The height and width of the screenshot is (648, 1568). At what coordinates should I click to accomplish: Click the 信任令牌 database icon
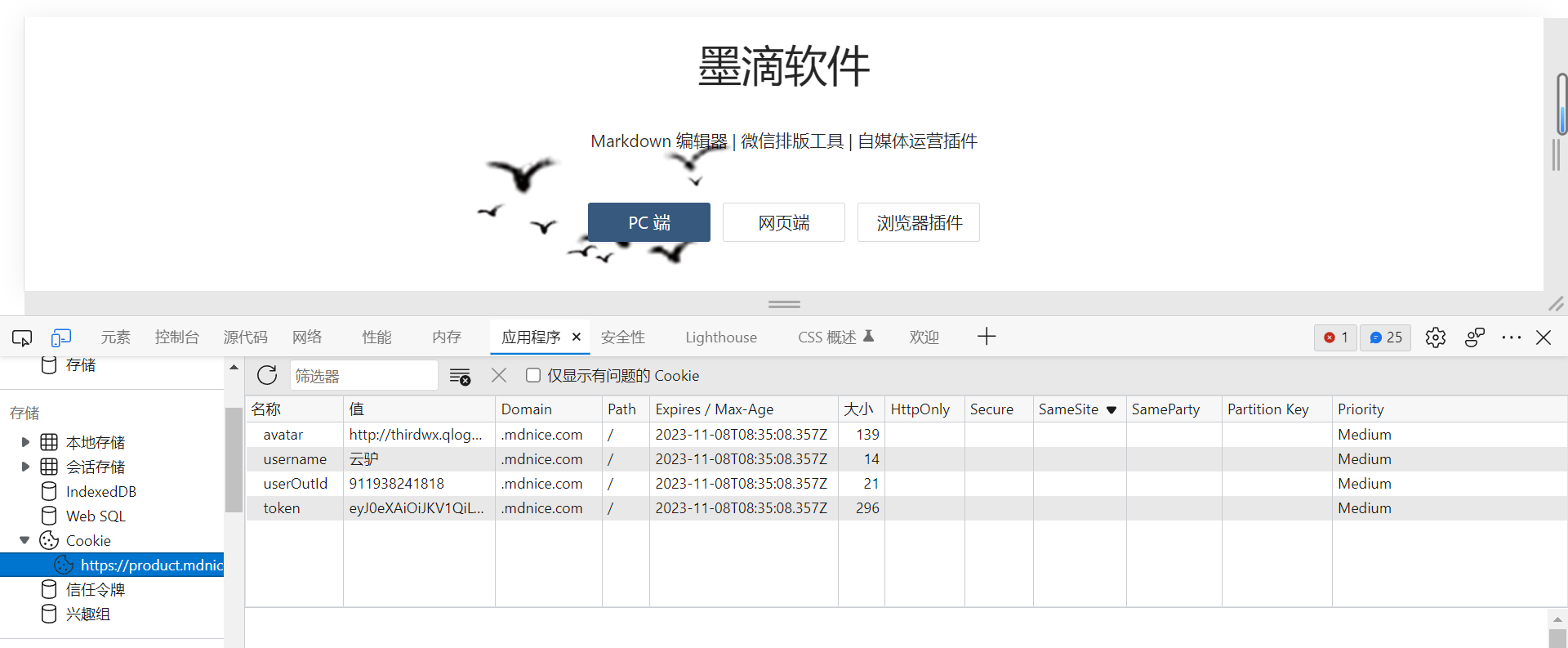[49, 589]
